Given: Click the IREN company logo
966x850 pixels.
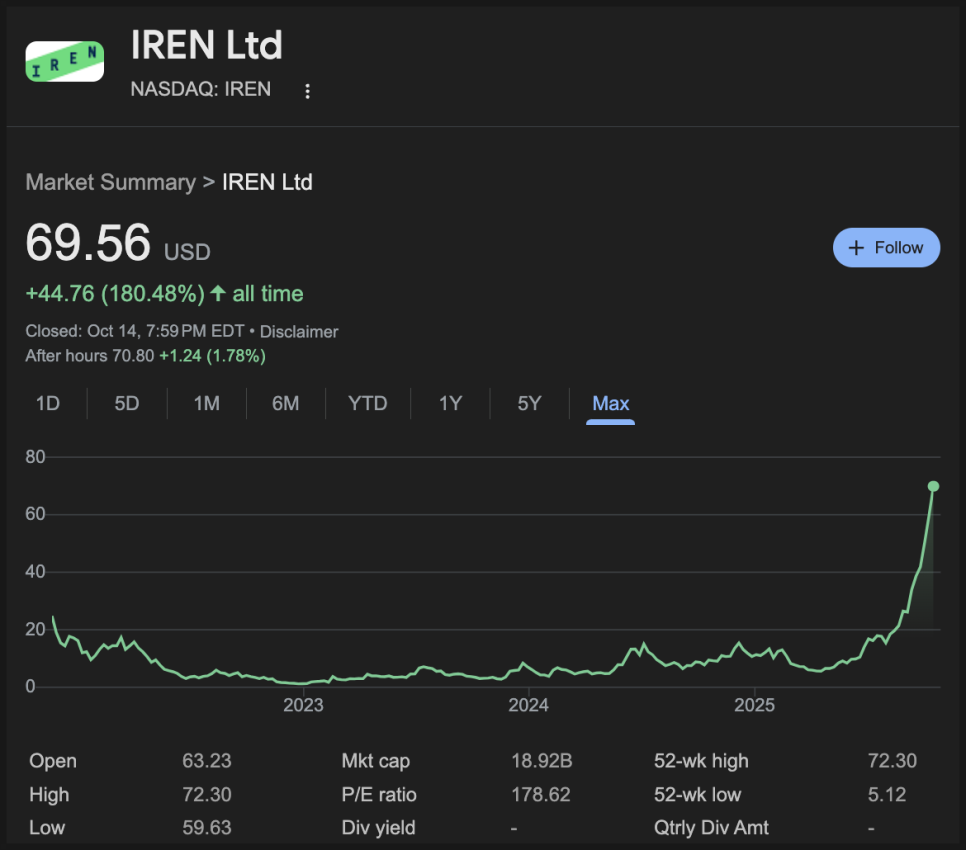Looking at the screenshot, I should [x=64, y=61].
